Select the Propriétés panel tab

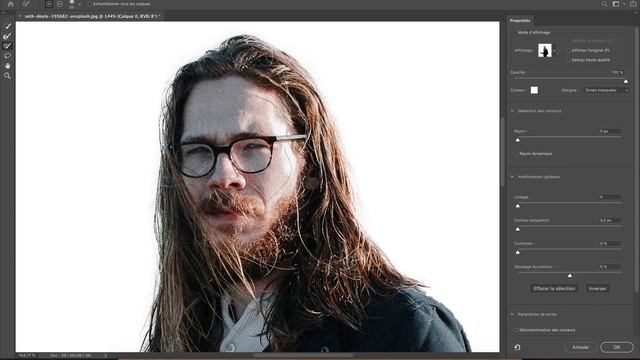pos(520,20)
